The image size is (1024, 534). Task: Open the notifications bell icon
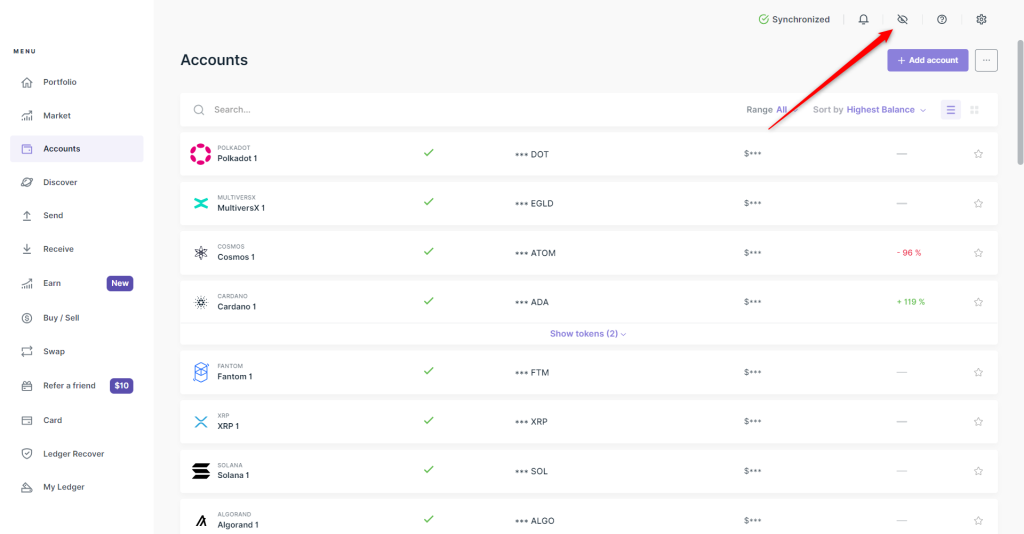[x=864, y=20]
